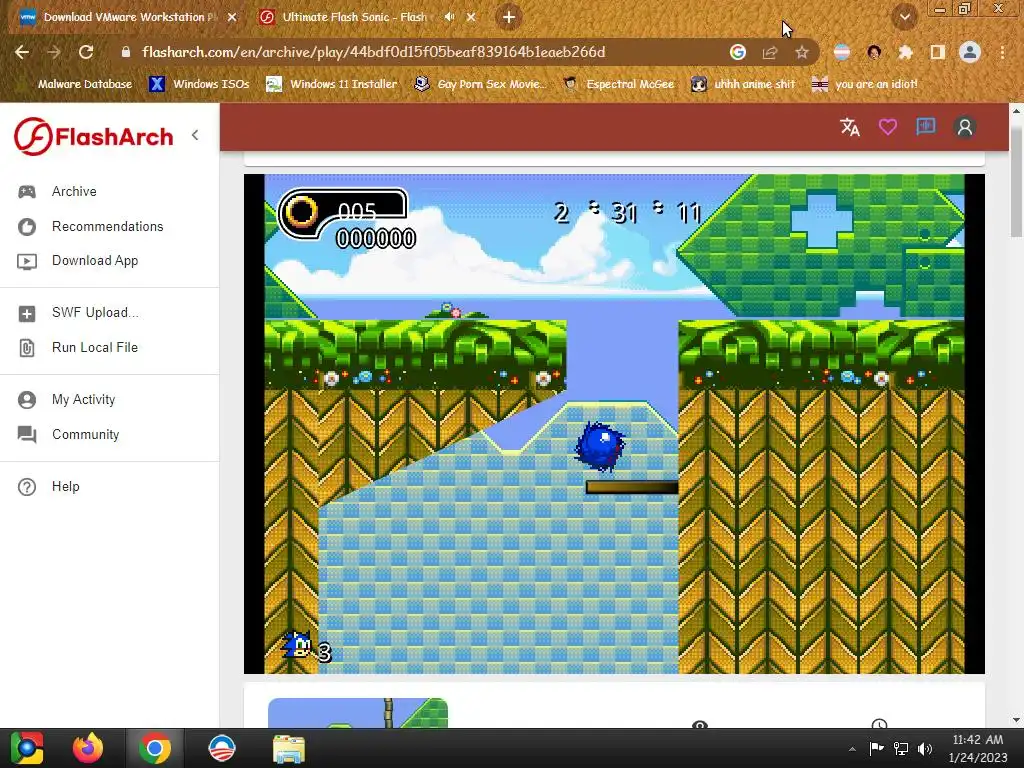Image resolution: width=1024 pixels, height=768 pixels.
Task: Click the site lock icon
Action: click(x=125, y=52)
